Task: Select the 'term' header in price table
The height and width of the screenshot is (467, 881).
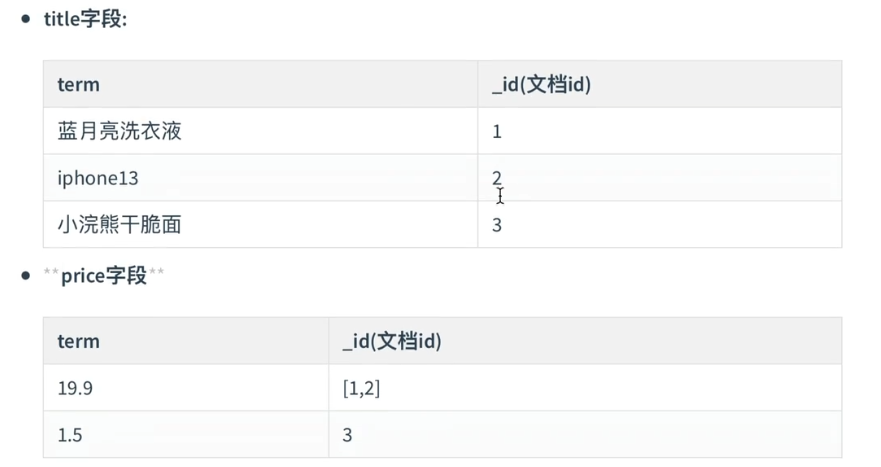Action: pos(78,341)
